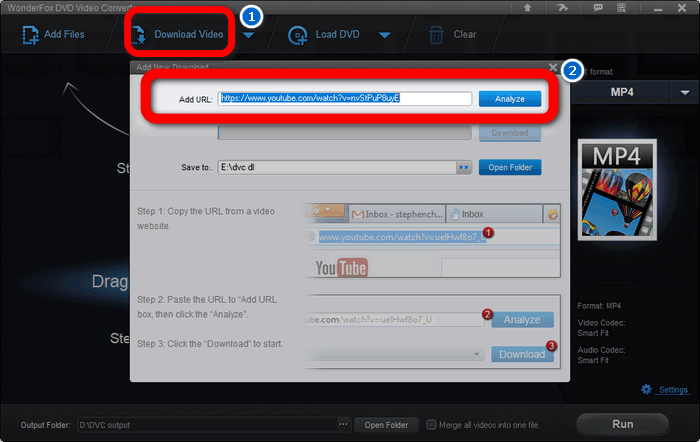This screenshot has width=700, height=442.
Task: Open the Settings link
Action: (673, 390)
